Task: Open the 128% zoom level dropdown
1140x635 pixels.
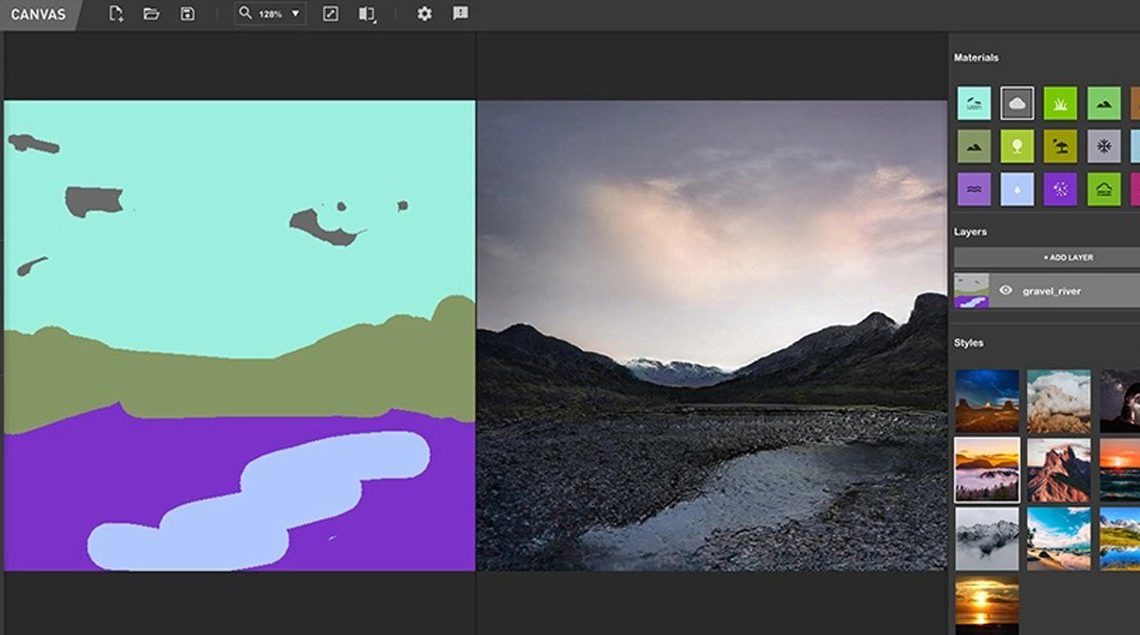Action: point(295,14)
